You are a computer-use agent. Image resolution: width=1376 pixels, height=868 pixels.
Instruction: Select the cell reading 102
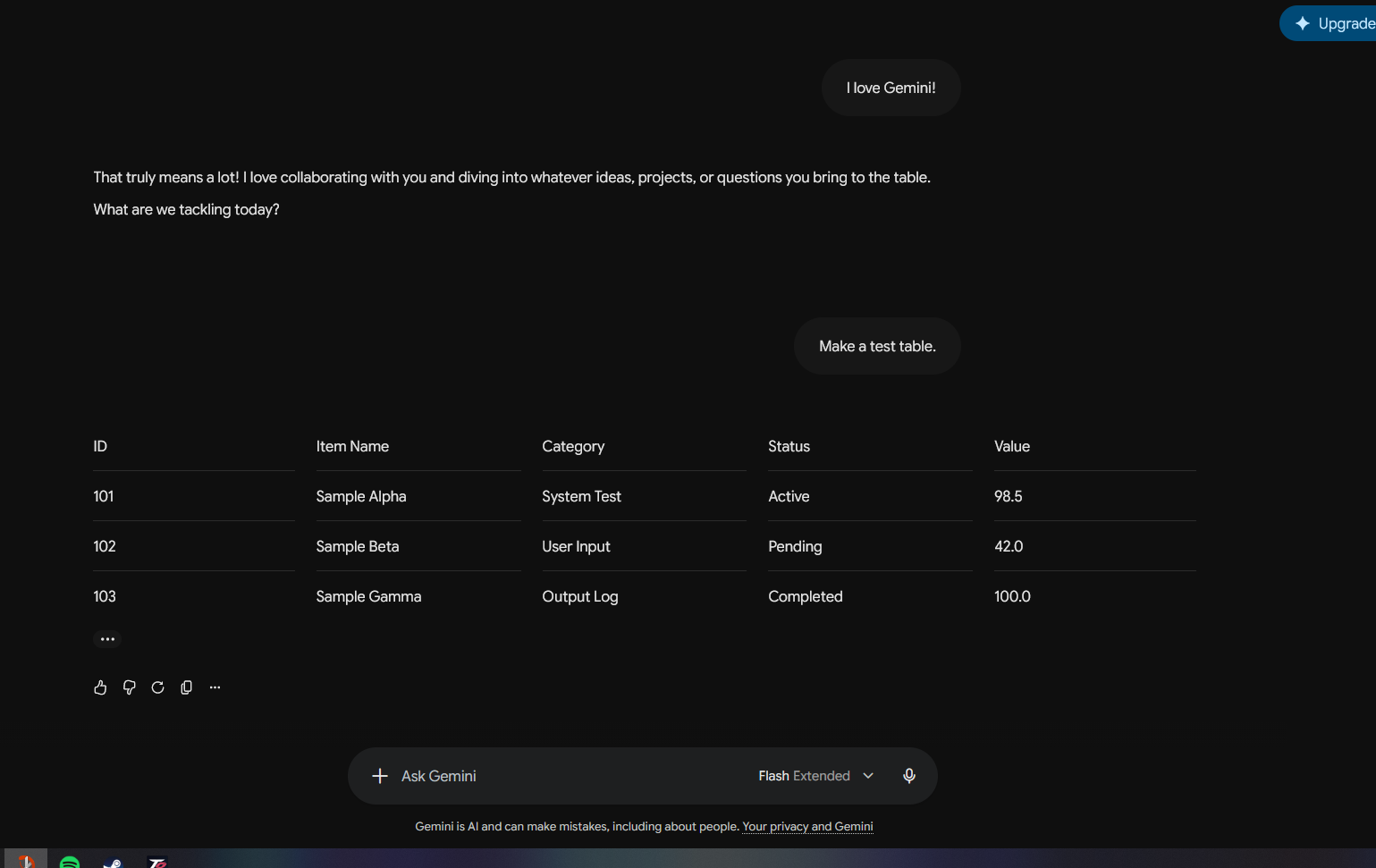(105, 546)
